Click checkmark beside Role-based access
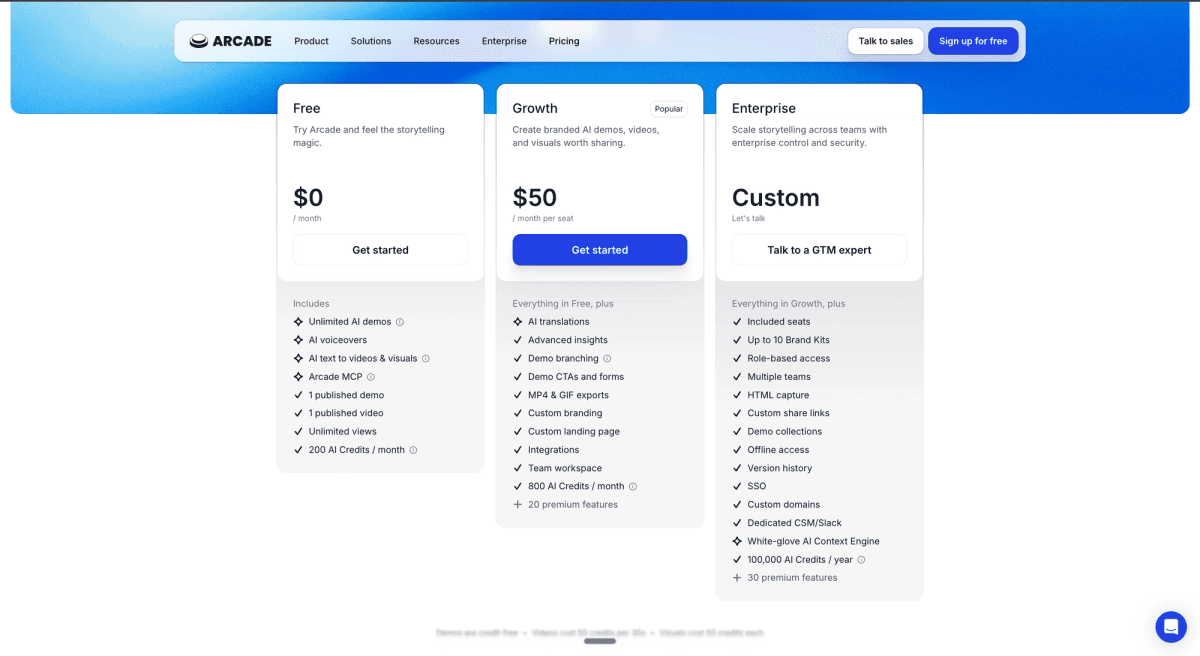The height and width of the screenshot is (656, 1200). click(737, 358)
